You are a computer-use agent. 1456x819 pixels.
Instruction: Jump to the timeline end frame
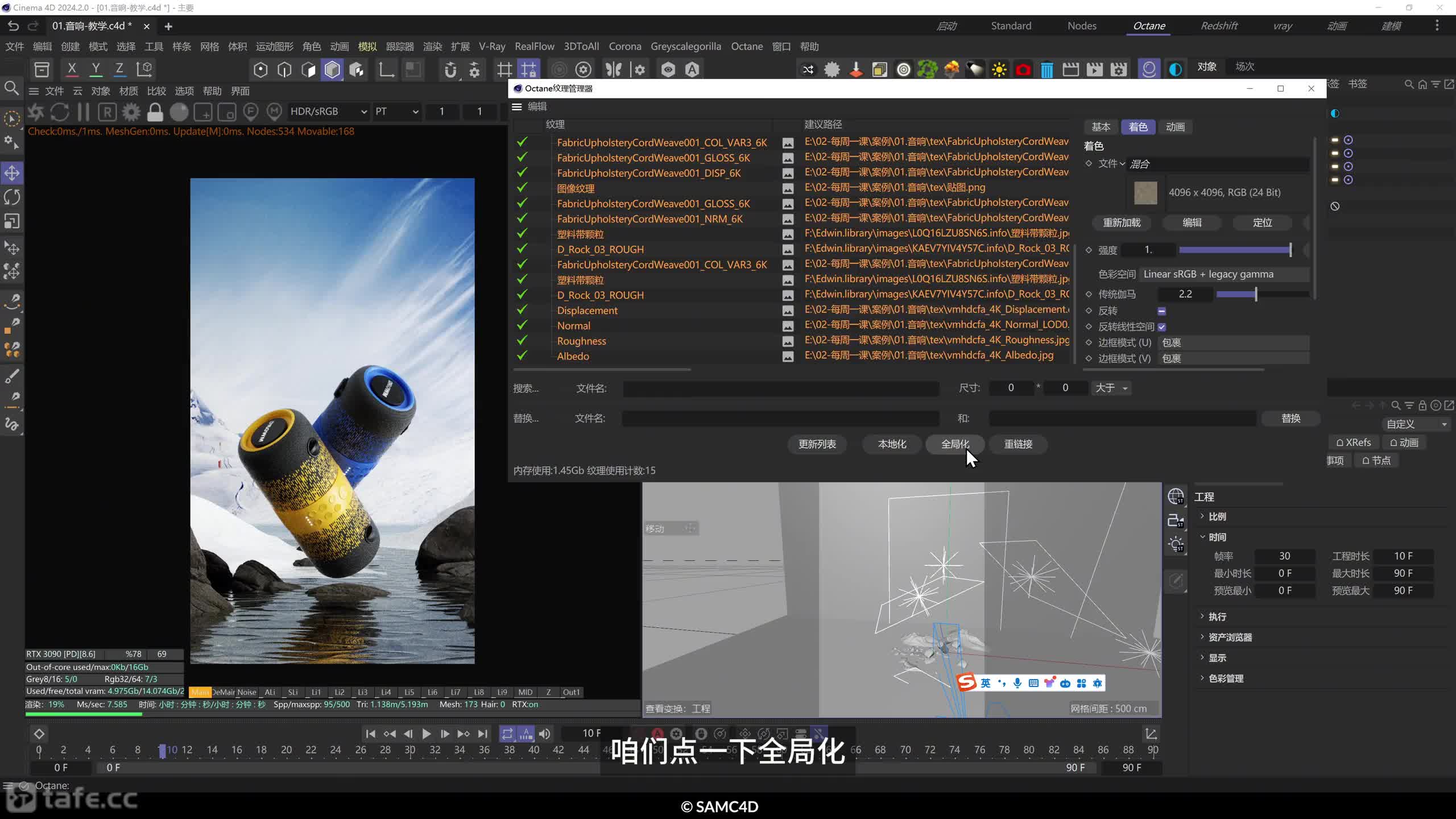(483, 734)
